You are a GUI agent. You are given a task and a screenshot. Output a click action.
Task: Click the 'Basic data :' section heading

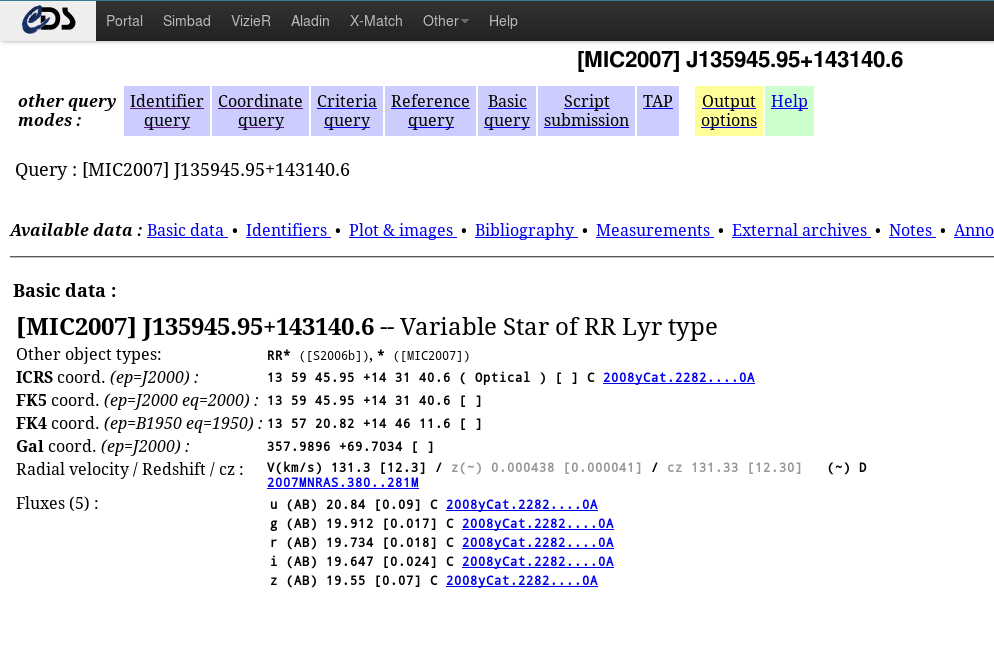[x=65, y=290]
